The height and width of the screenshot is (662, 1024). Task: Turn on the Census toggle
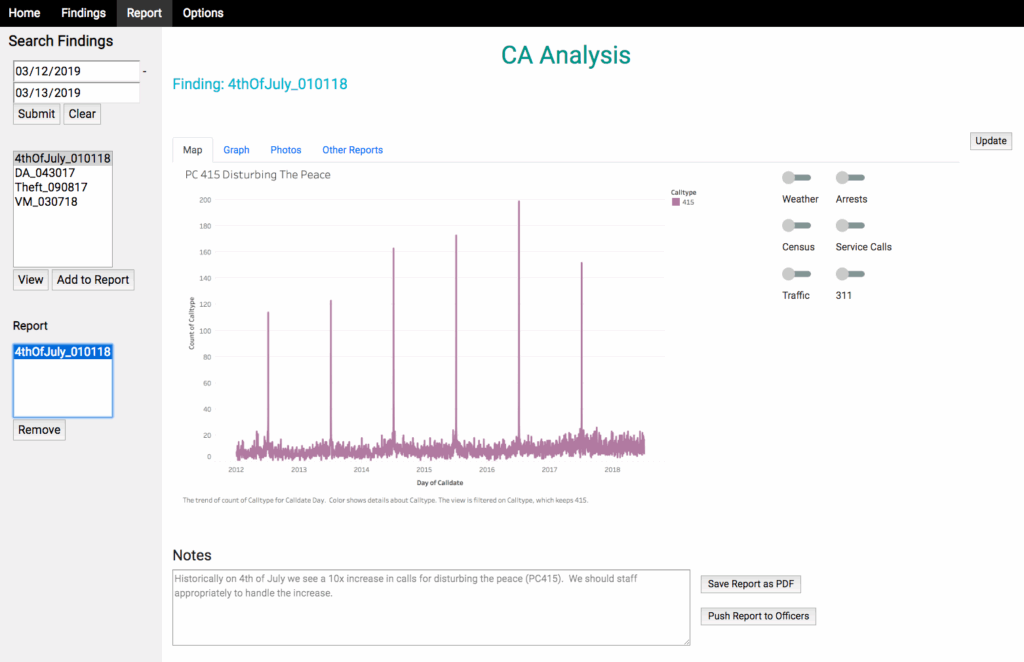[x=796, y=226]
